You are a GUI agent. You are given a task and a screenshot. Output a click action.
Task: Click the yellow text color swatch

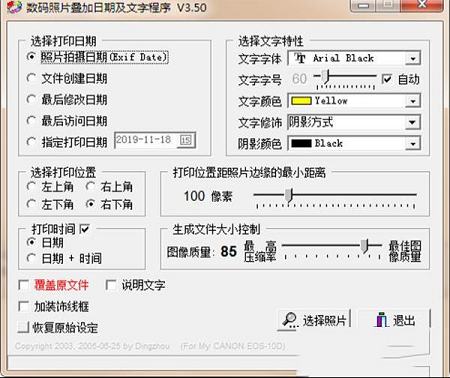[x=301, y=101]
